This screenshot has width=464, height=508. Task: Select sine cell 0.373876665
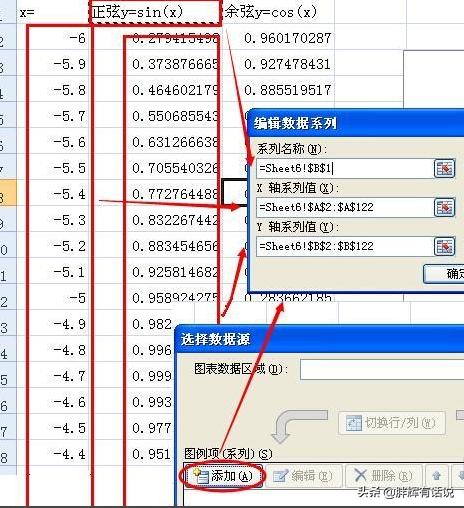click(x=155, y=64)
